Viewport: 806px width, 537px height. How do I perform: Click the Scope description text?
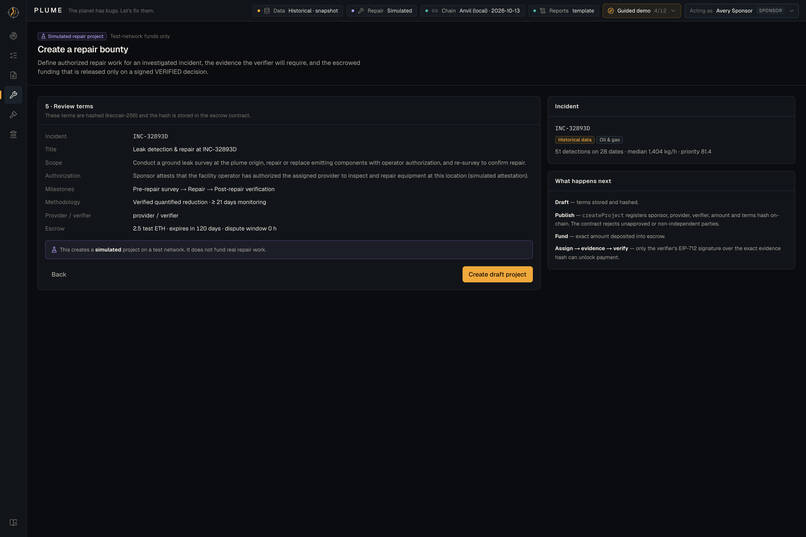pos(329,163)
